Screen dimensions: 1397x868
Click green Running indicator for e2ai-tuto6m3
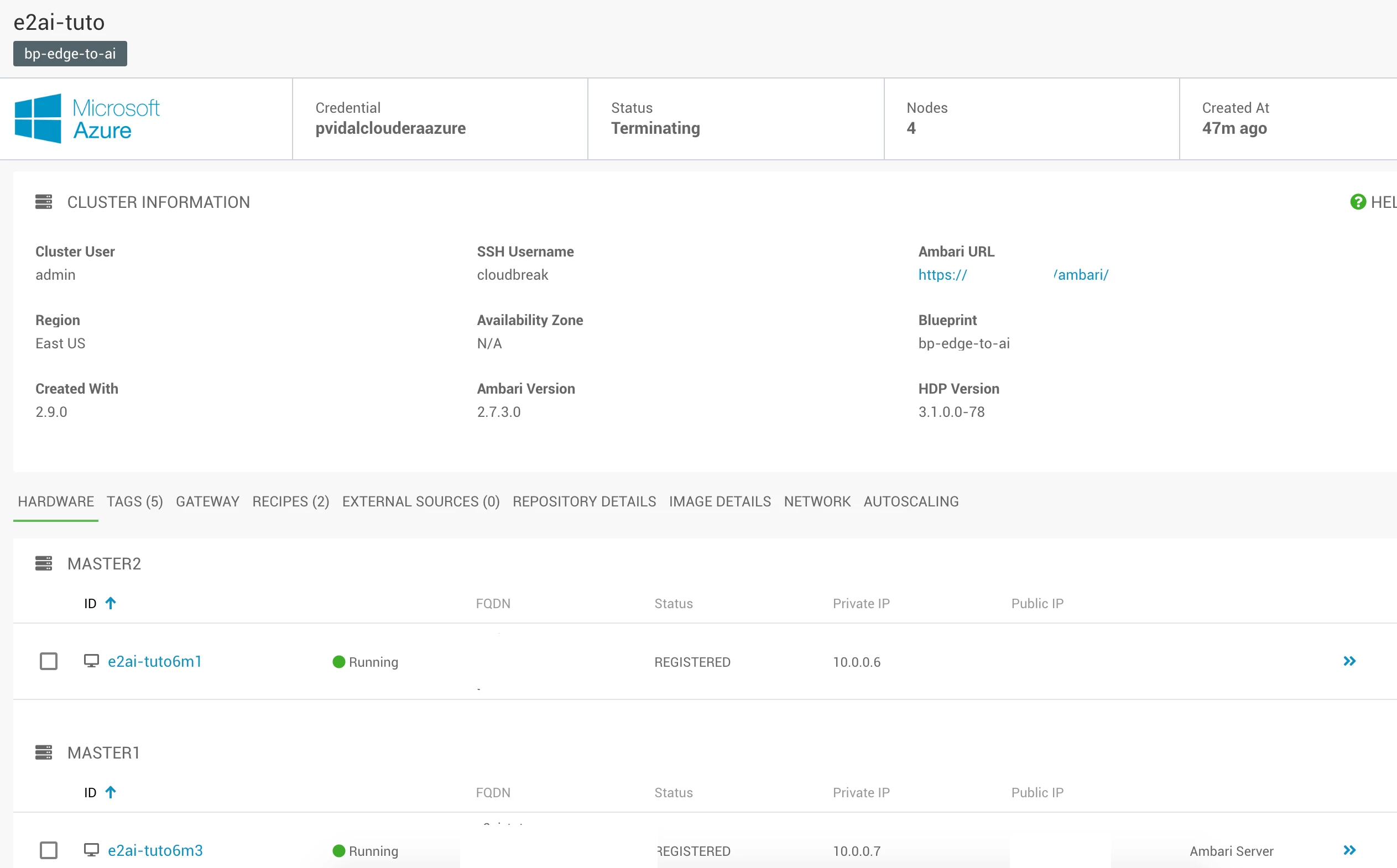[339, 851]
